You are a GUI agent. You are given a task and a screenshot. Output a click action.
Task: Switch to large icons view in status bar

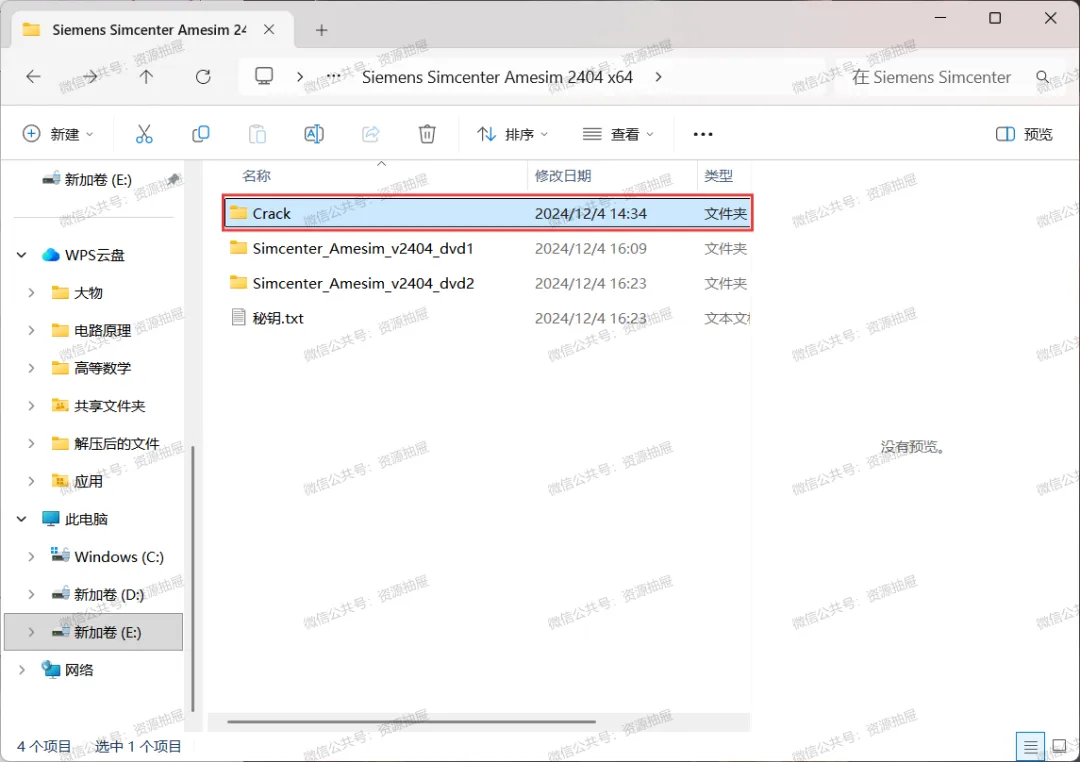pyautogui.click(x=1059, y=746)
